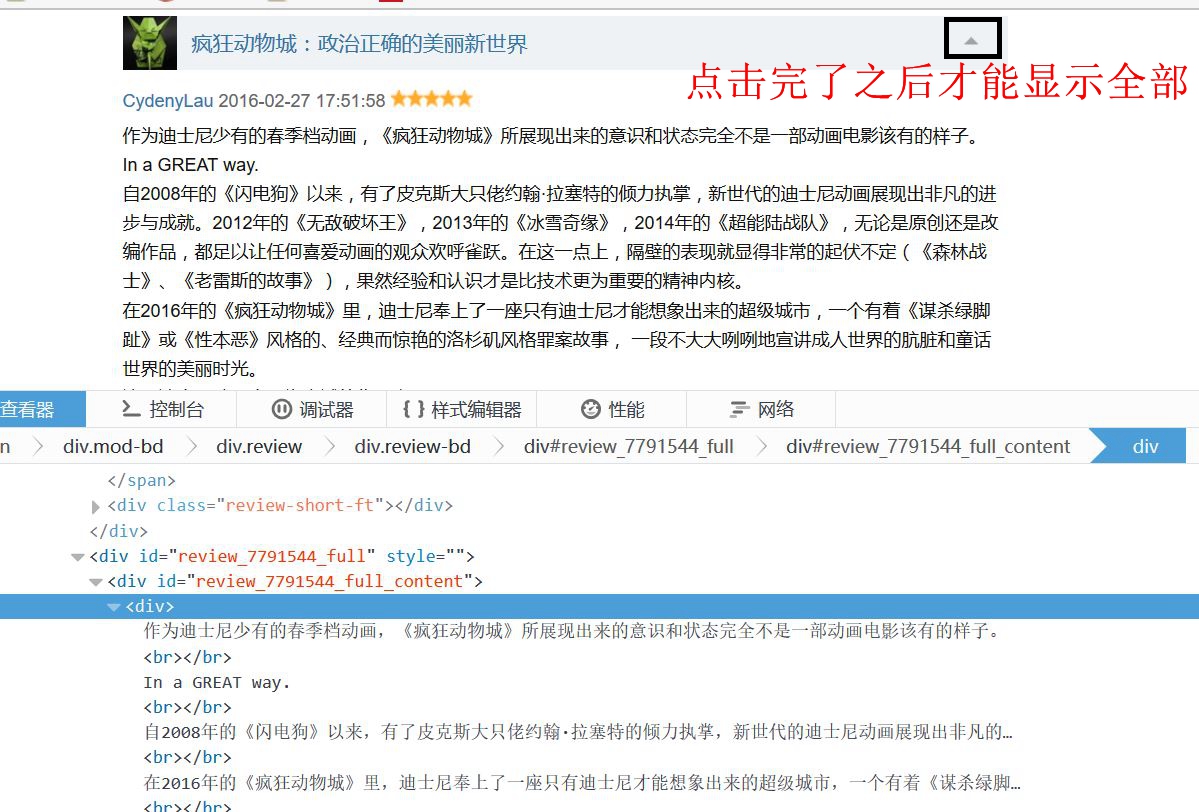
Task: Select text node starting 作为迪士尼少有的春季档动画
Action: (x=573, y=631)
